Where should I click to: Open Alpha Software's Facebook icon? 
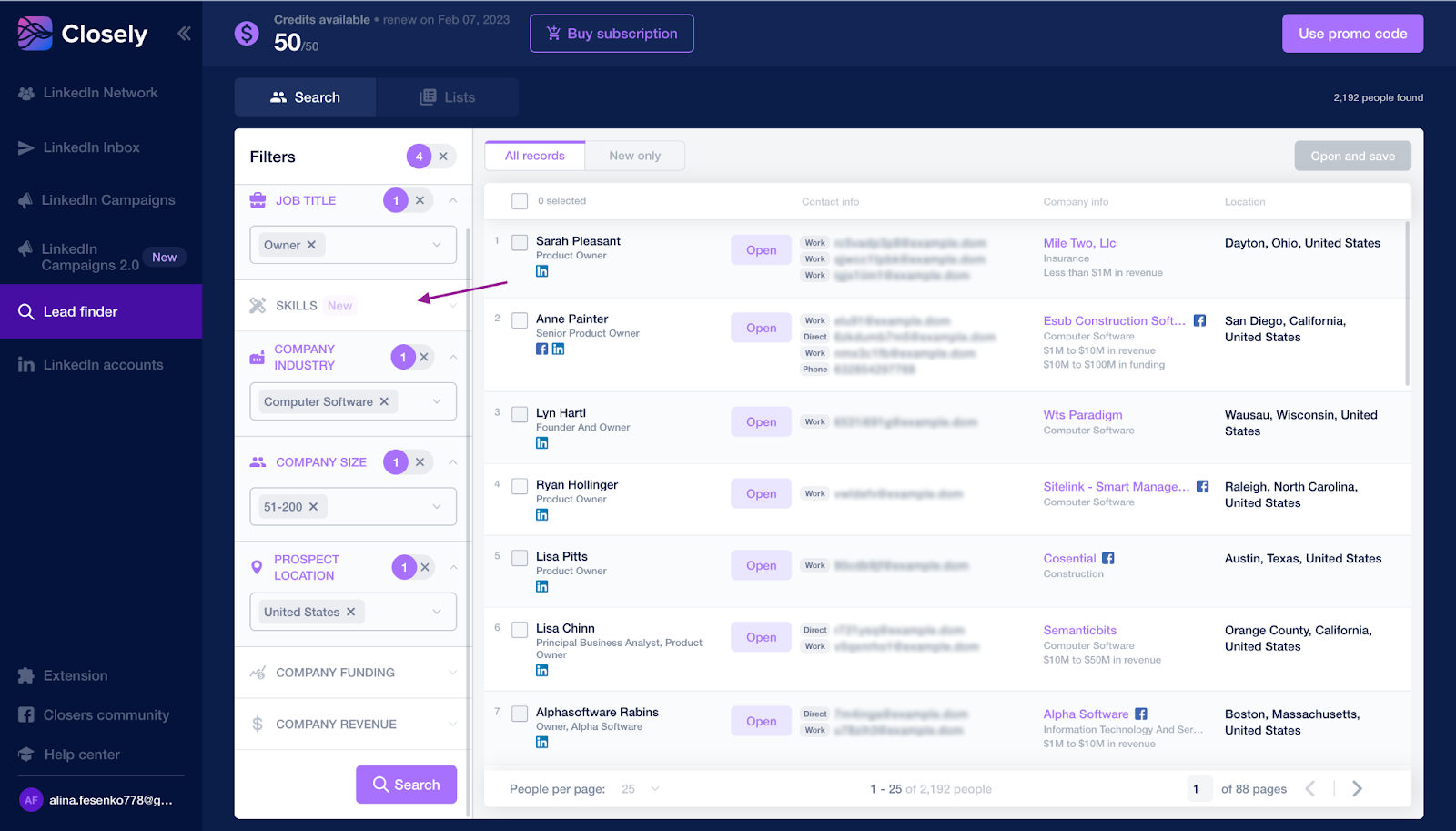[x=1141, y=714]
